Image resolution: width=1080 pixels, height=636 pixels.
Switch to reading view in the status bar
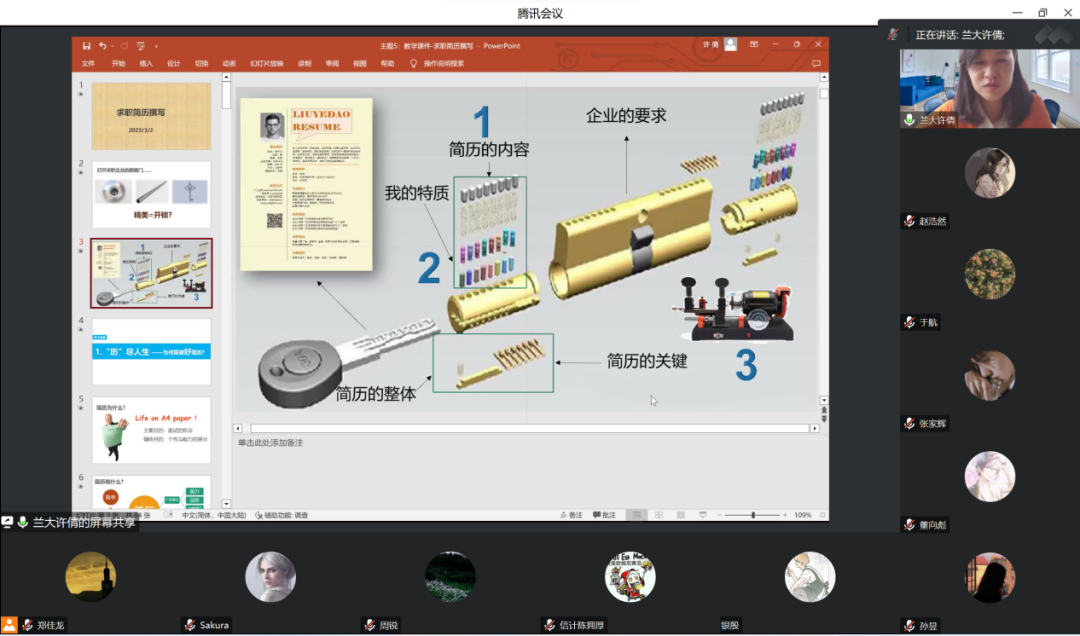coord(678,515)
